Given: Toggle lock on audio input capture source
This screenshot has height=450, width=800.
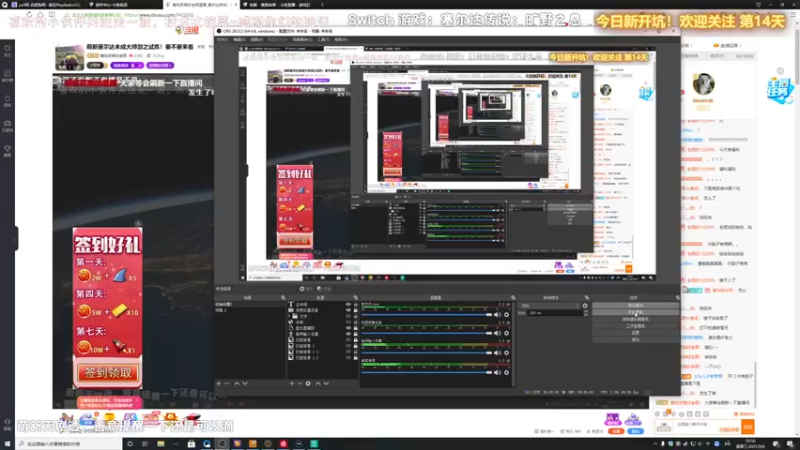Looking at the screenshot, I should 355,334.
